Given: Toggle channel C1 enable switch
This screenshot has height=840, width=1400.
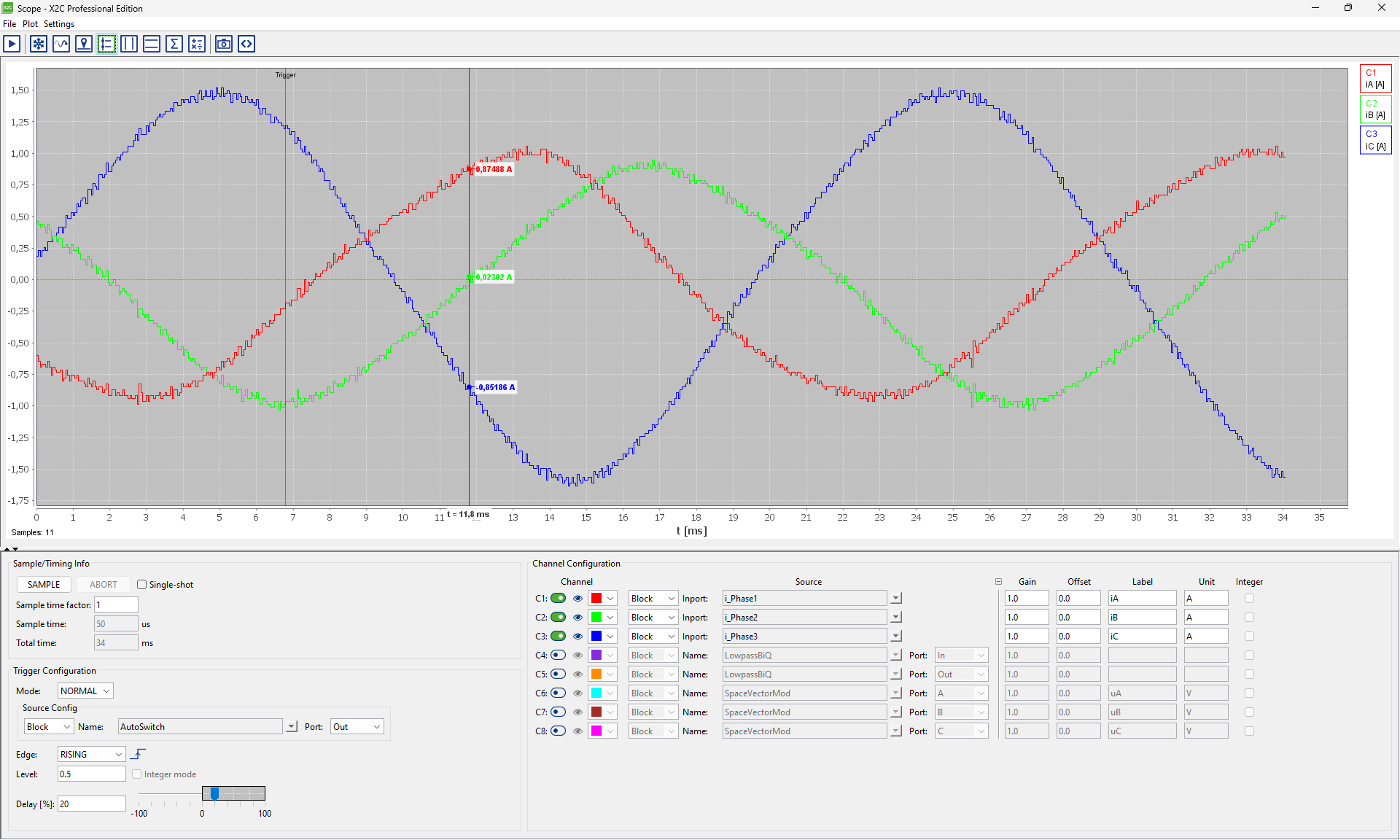Looking at the screenshot, I should [558, 598].
